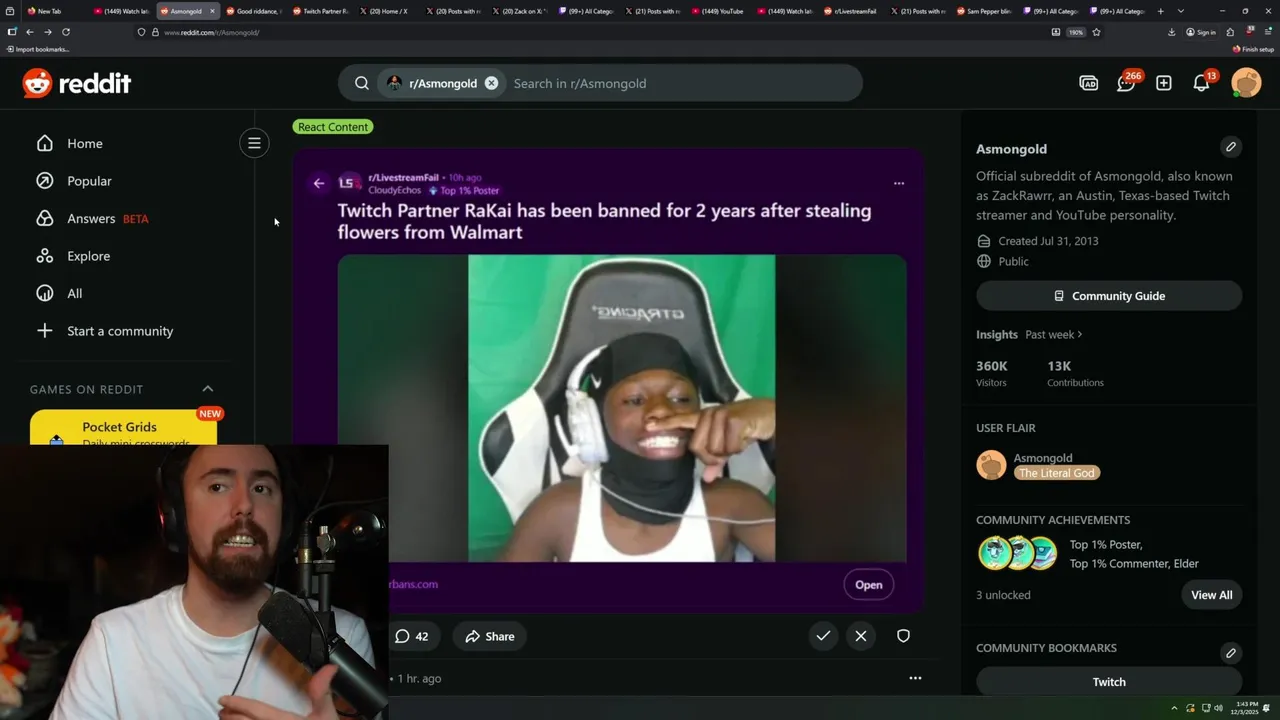Open a new browser tab
1280x720 pixels.
coord(1160,11)
